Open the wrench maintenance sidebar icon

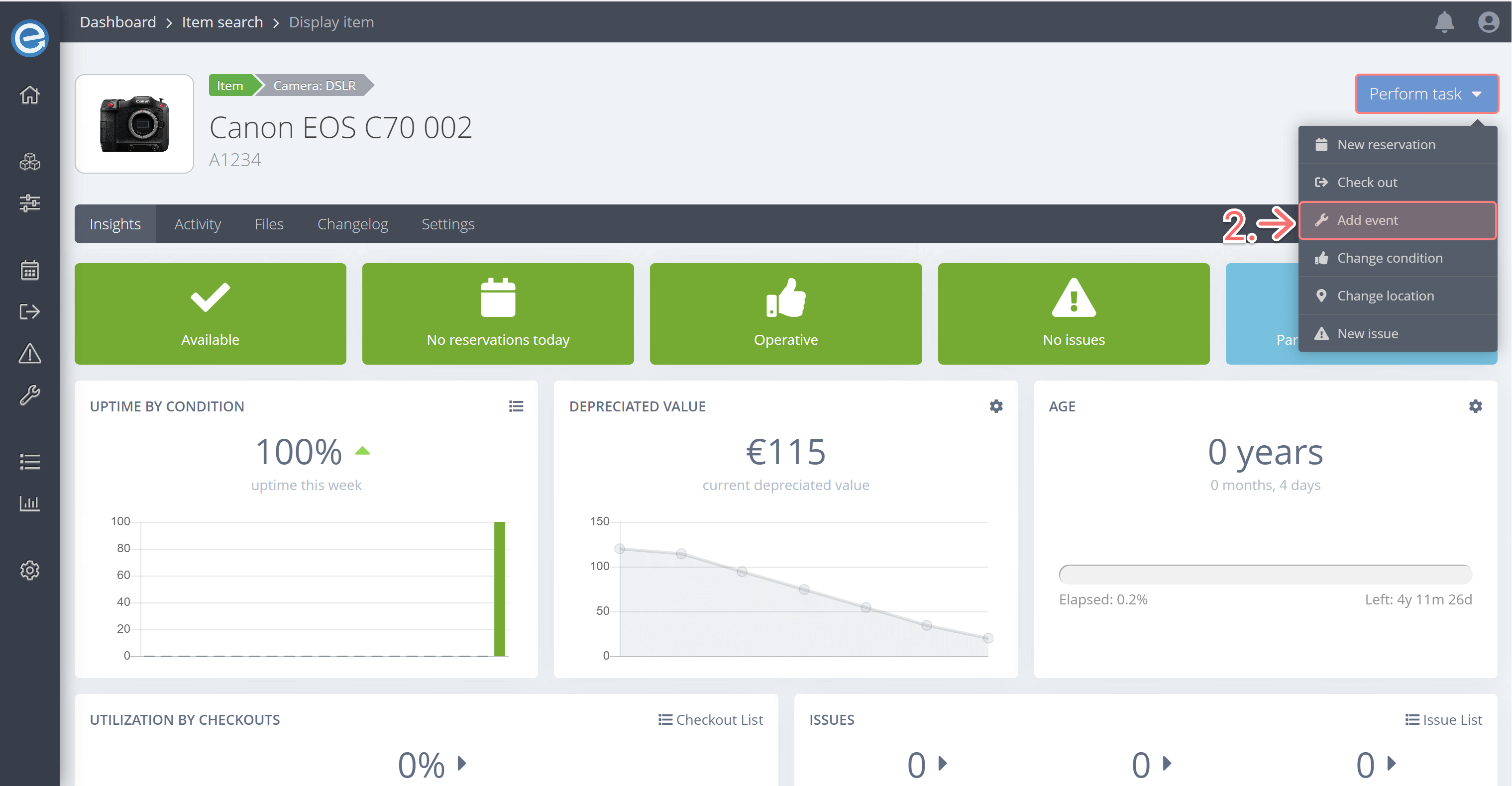pos(29,395)
